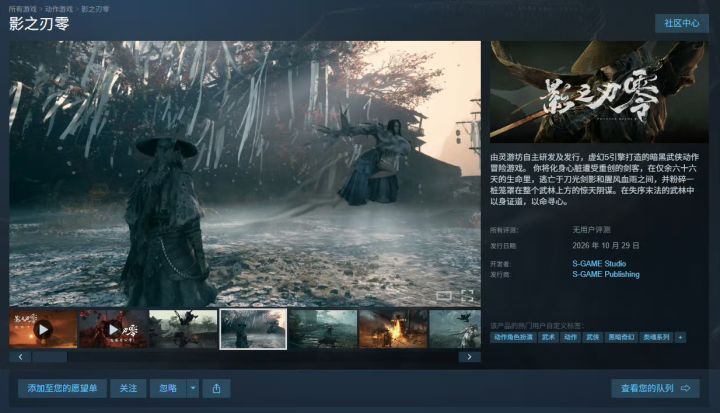The width and height of the screenshot is (720, 413).
Task: Click the release date 2026 年 10 月 29 日
Action: point(606,246)
